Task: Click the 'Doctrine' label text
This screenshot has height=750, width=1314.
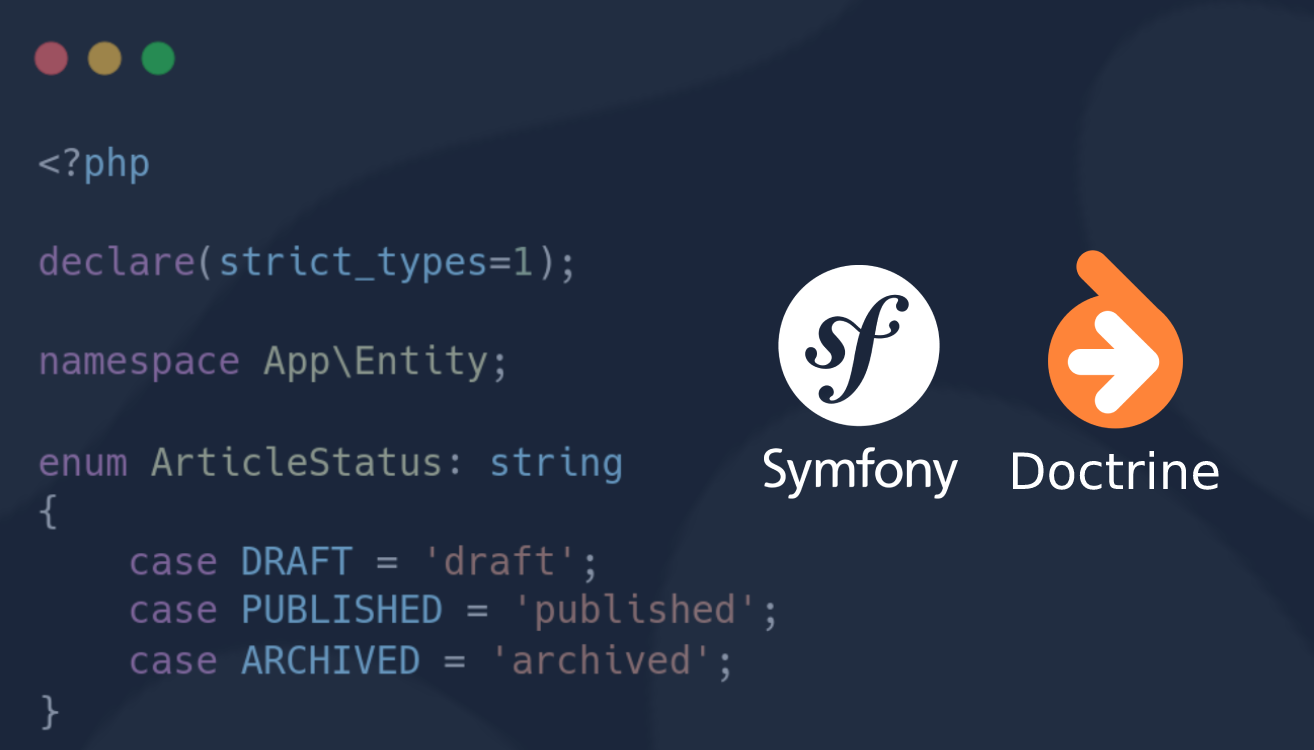Action: tap(1115, 470)
